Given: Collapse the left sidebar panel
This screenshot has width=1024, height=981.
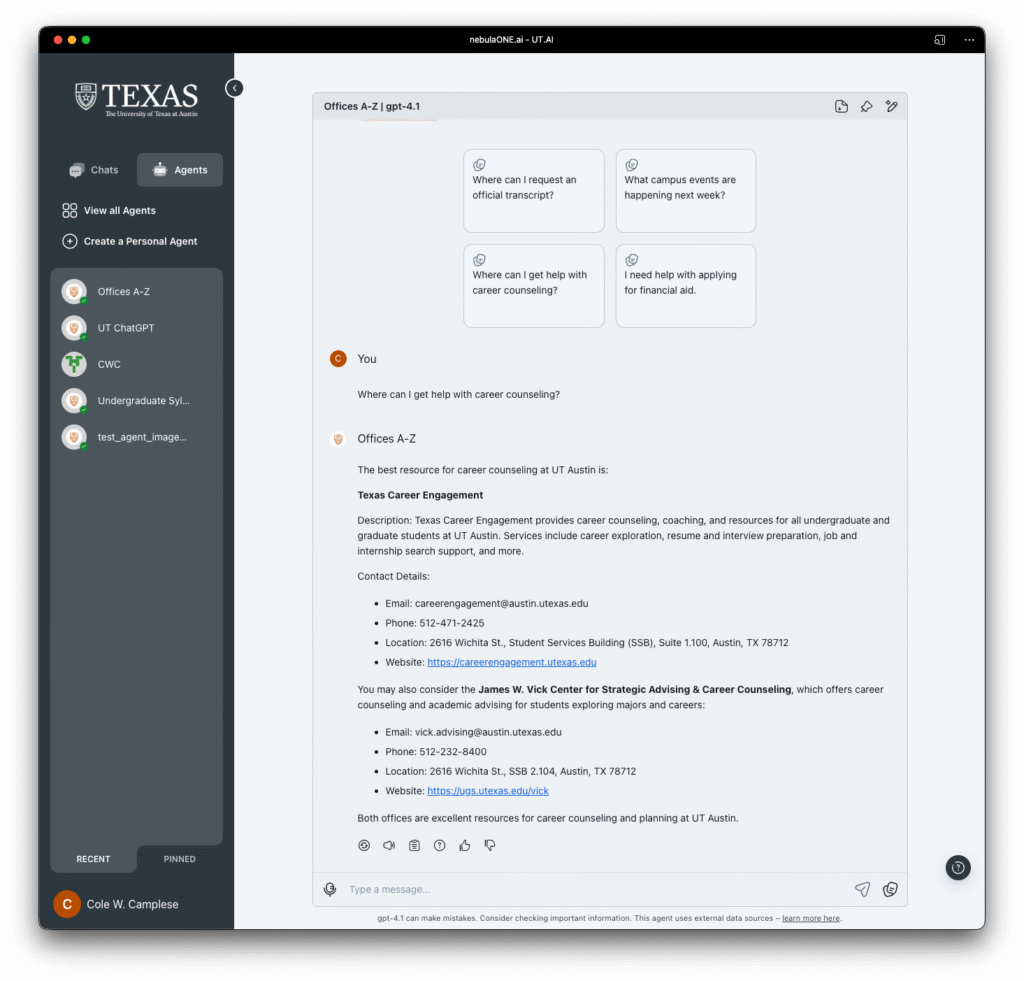Looking at the screenshot, I should (234, 88).
